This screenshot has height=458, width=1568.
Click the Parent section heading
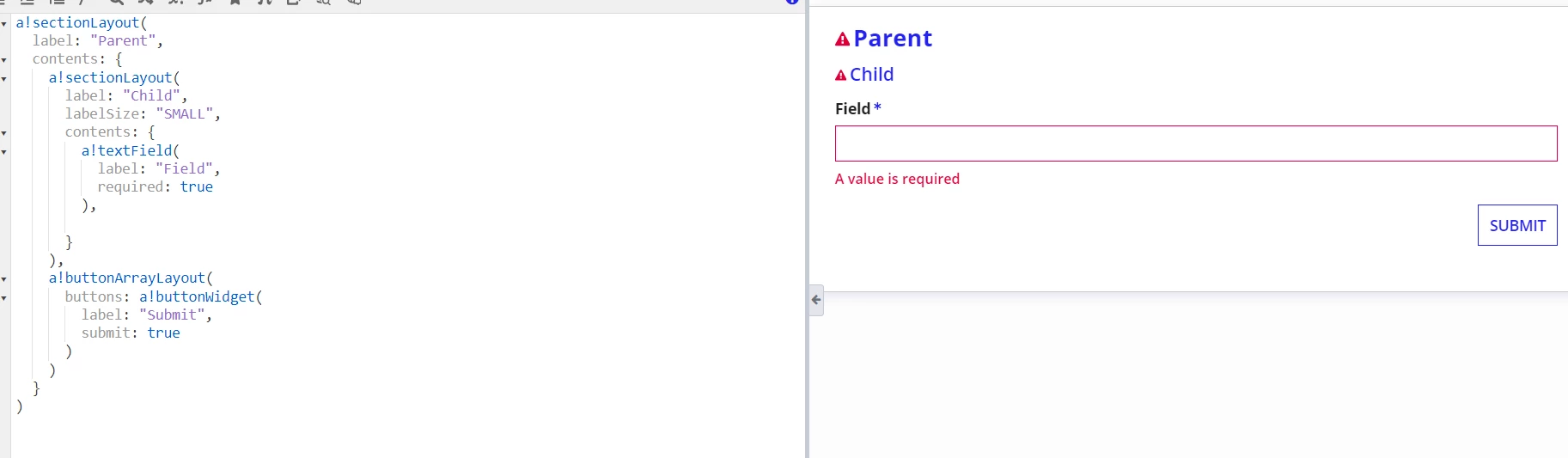(893, 39)
